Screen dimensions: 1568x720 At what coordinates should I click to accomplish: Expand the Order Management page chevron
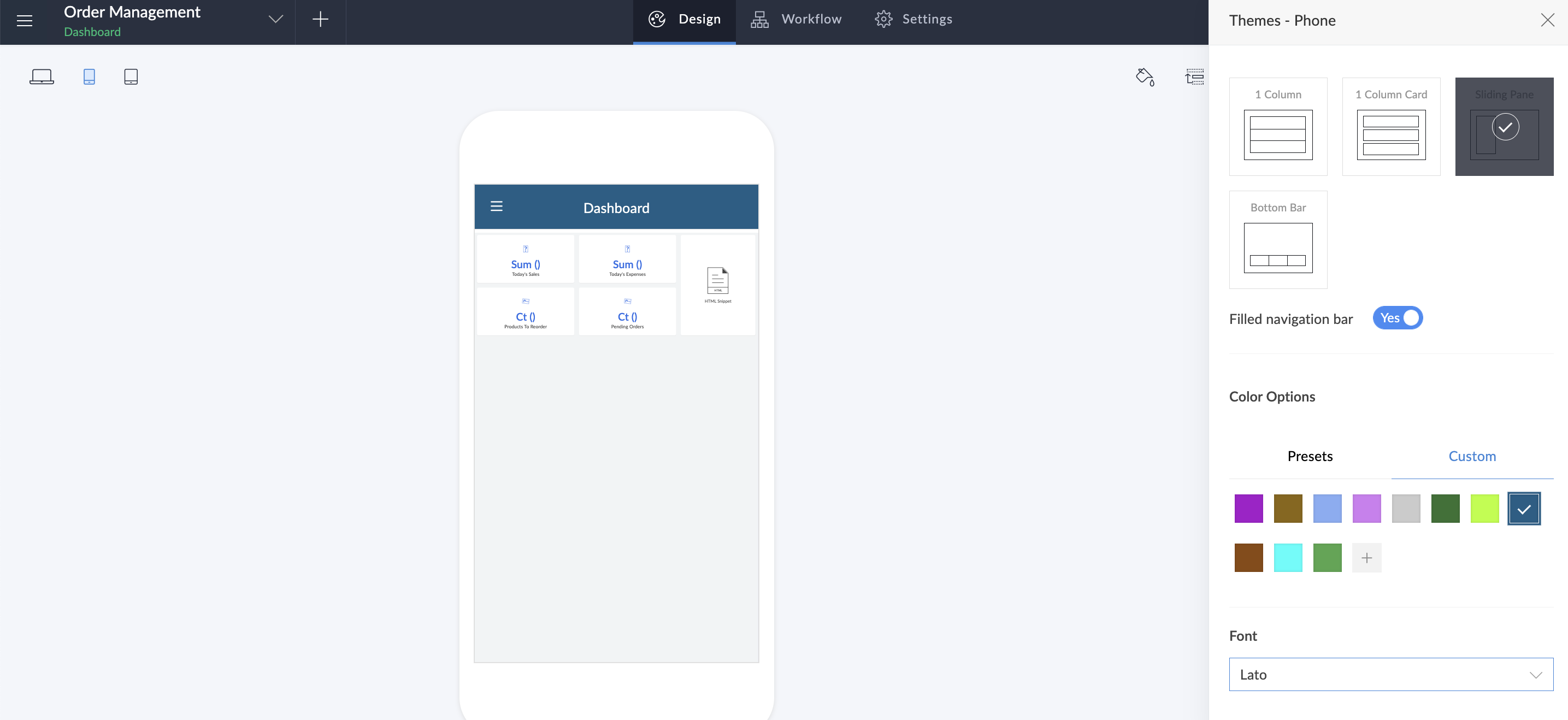click(276, 20)
